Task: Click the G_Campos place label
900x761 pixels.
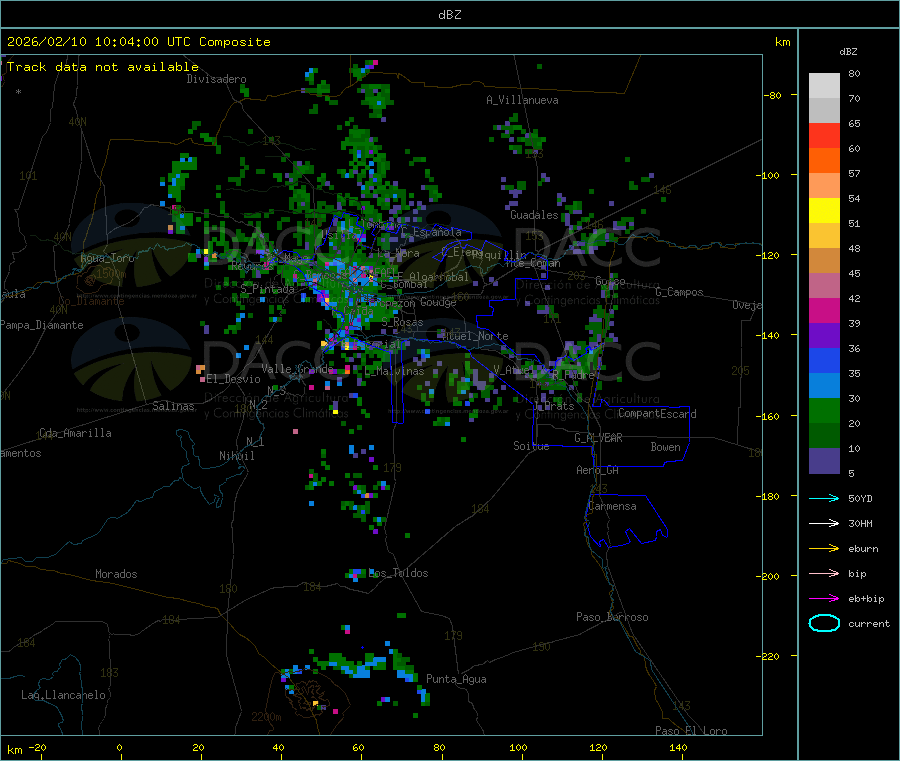Action: pyautogui.click(x=679, y=292)
